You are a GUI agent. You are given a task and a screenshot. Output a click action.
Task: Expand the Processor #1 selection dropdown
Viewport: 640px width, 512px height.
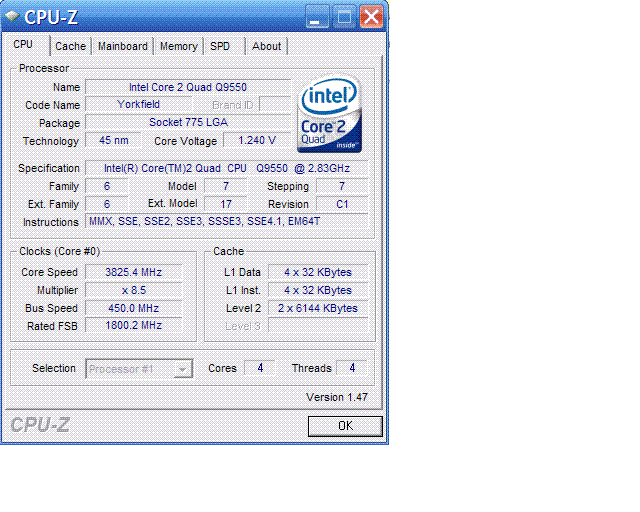click(x=182, y=369)
